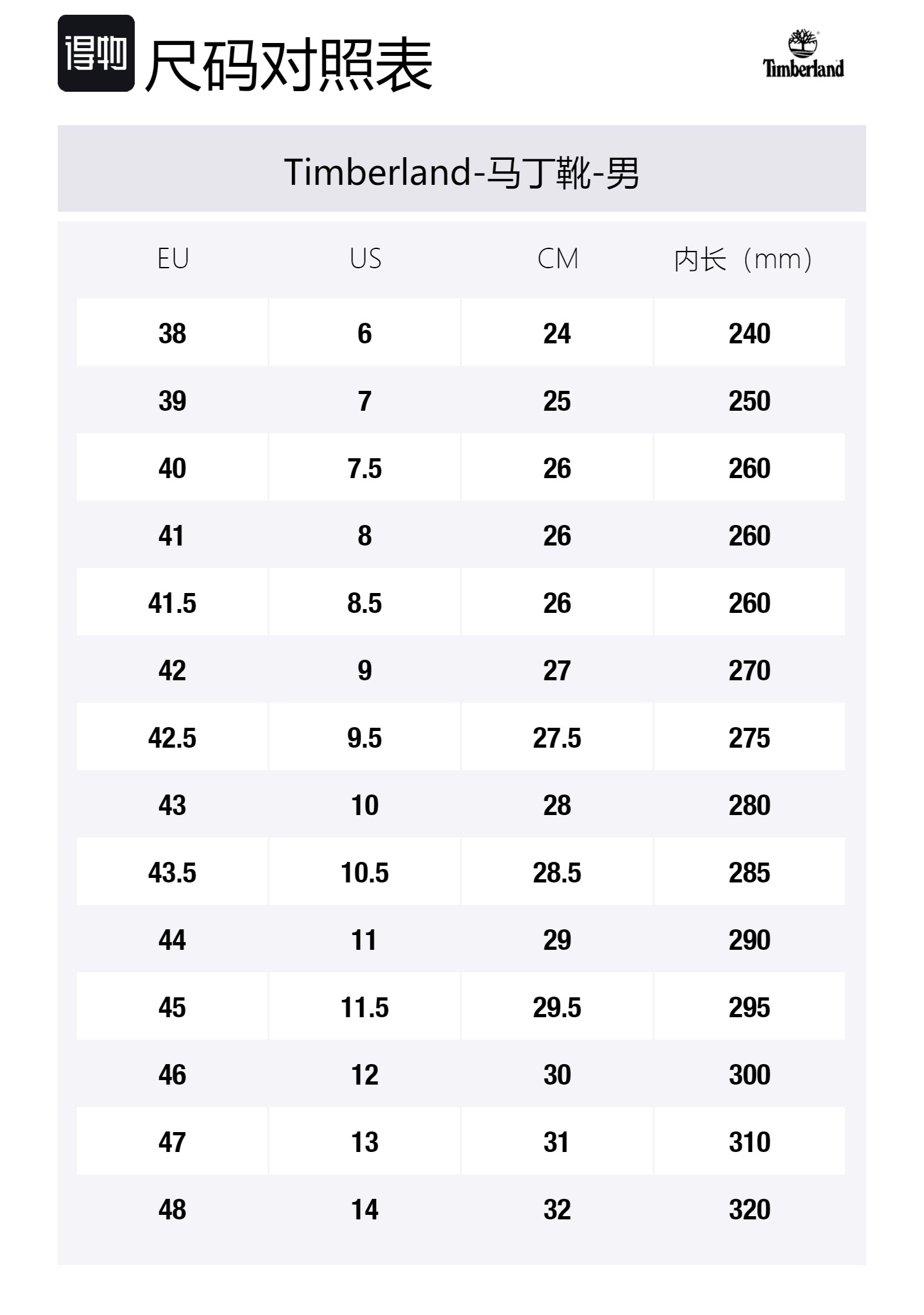Select the US size 13 cell
The width and height of the screenshot is (924, 1315).
tap(364, 1142)
